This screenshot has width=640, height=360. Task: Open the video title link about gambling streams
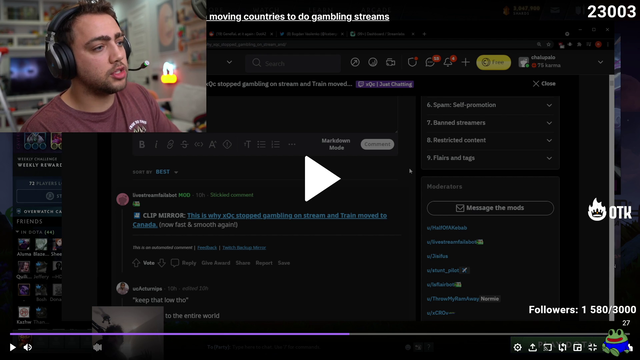(x=299, y=17)
